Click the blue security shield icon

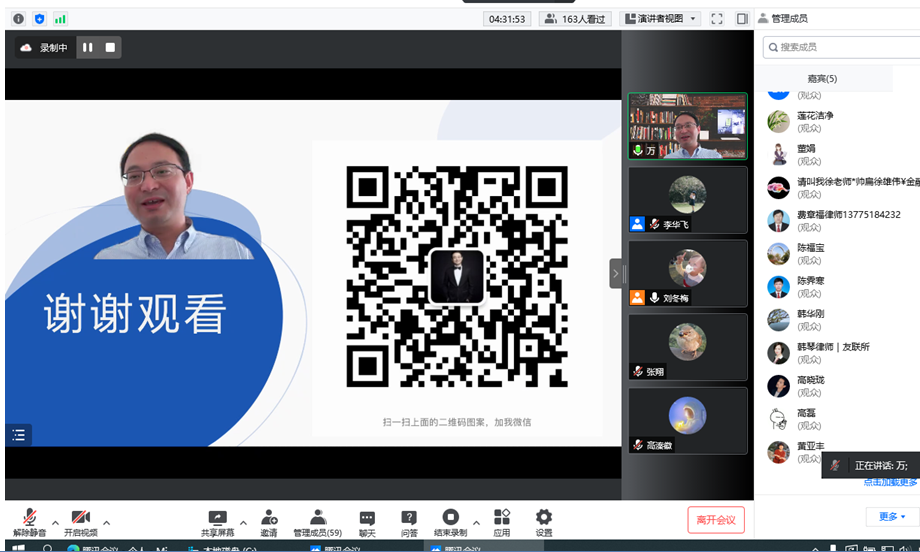39,19
